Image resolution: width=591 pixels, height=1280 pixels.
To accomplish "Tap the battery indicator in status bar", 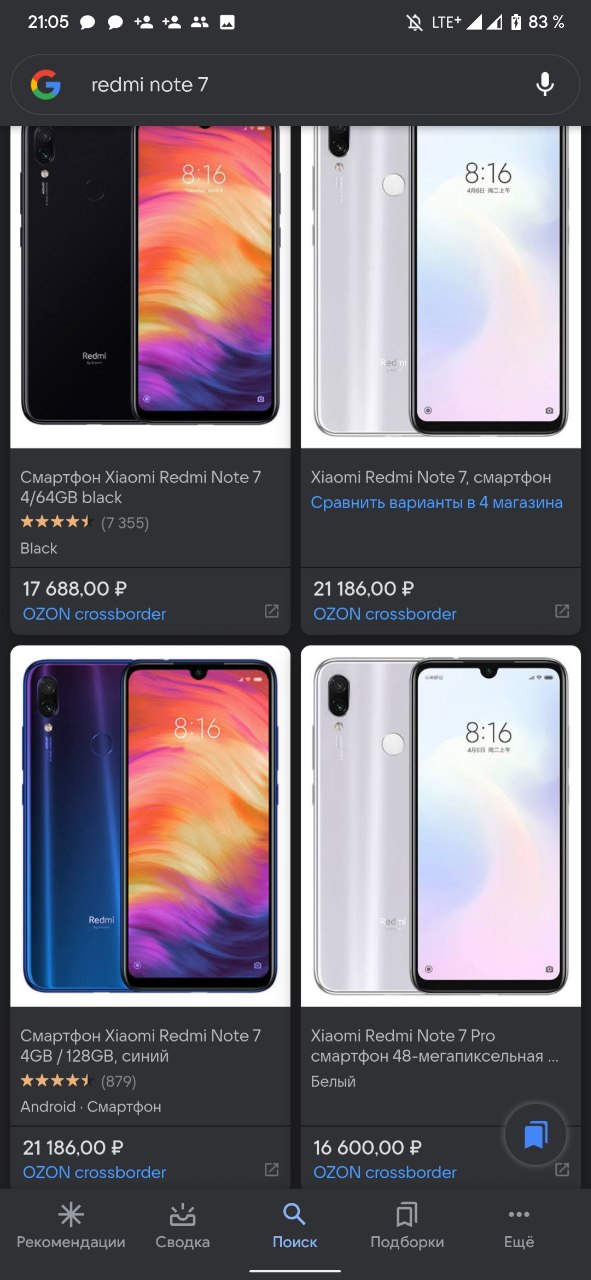I will click(x=517, y=22).
